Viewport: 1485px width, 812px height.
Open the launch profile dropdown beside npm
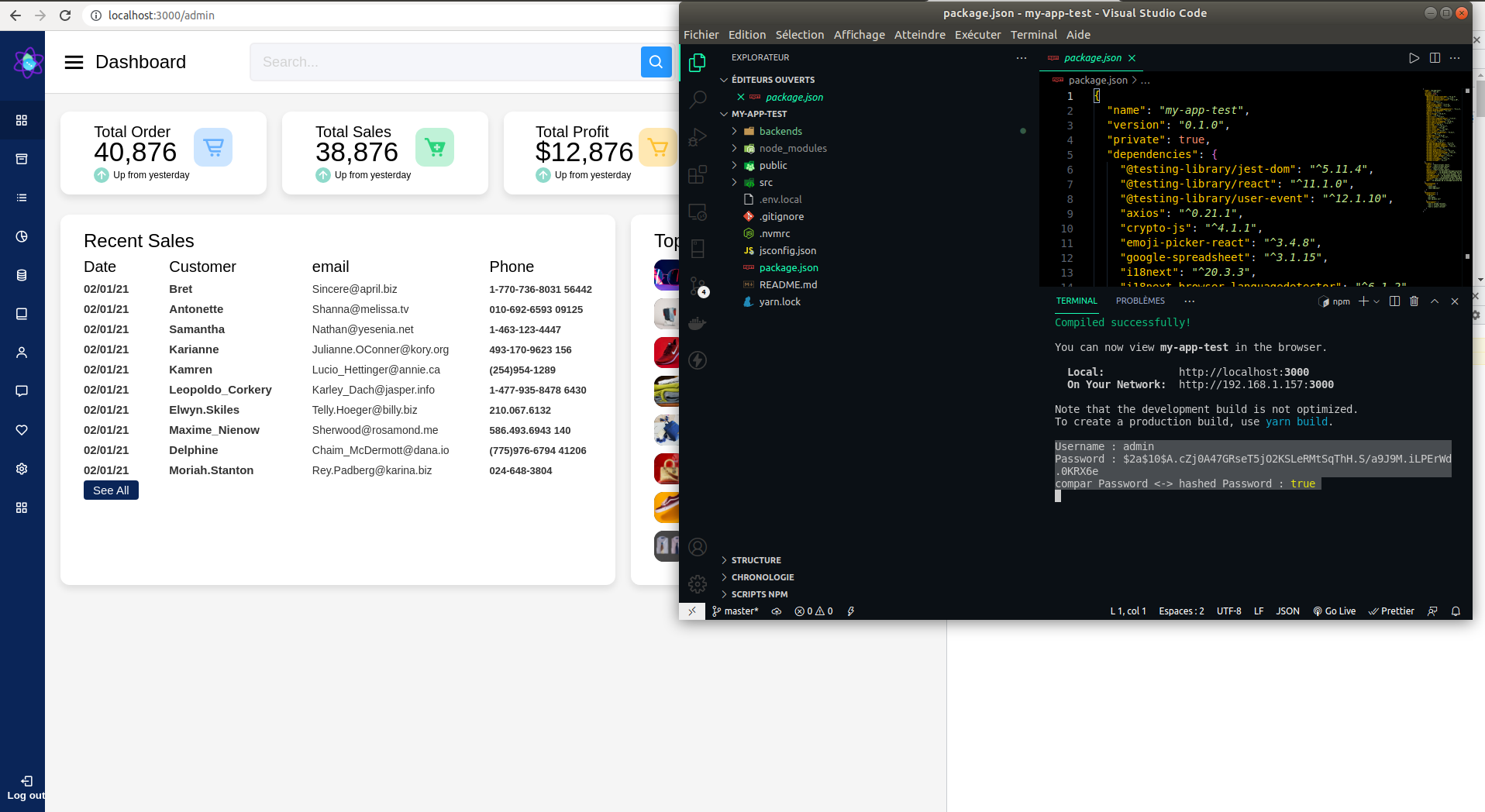coord(1376,301)
